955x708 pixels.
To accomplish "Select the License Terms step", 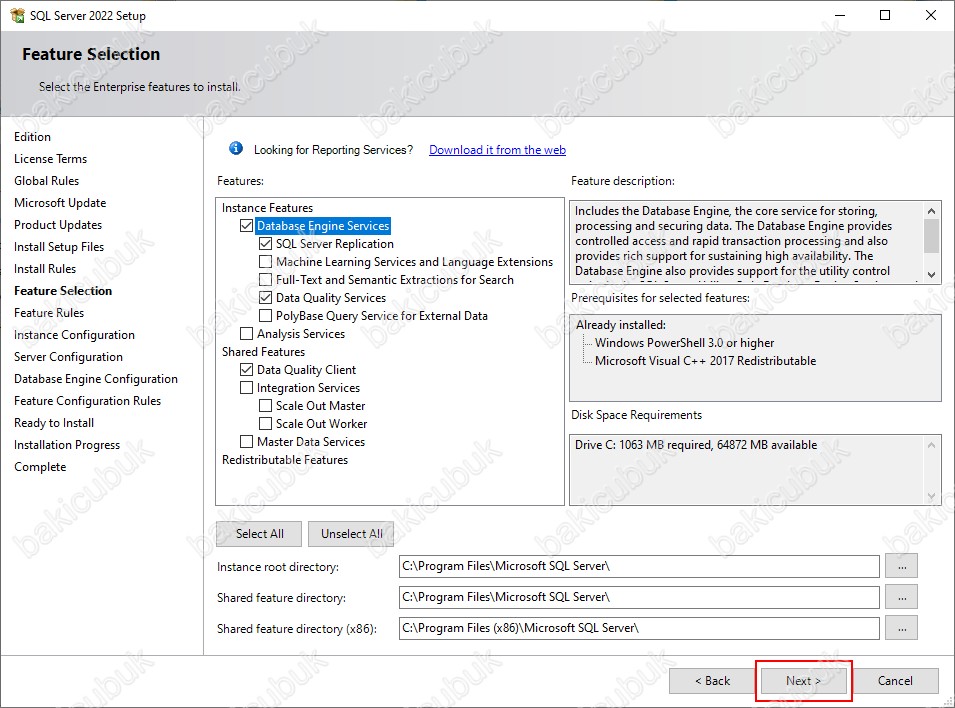I will tap(51, 159).
